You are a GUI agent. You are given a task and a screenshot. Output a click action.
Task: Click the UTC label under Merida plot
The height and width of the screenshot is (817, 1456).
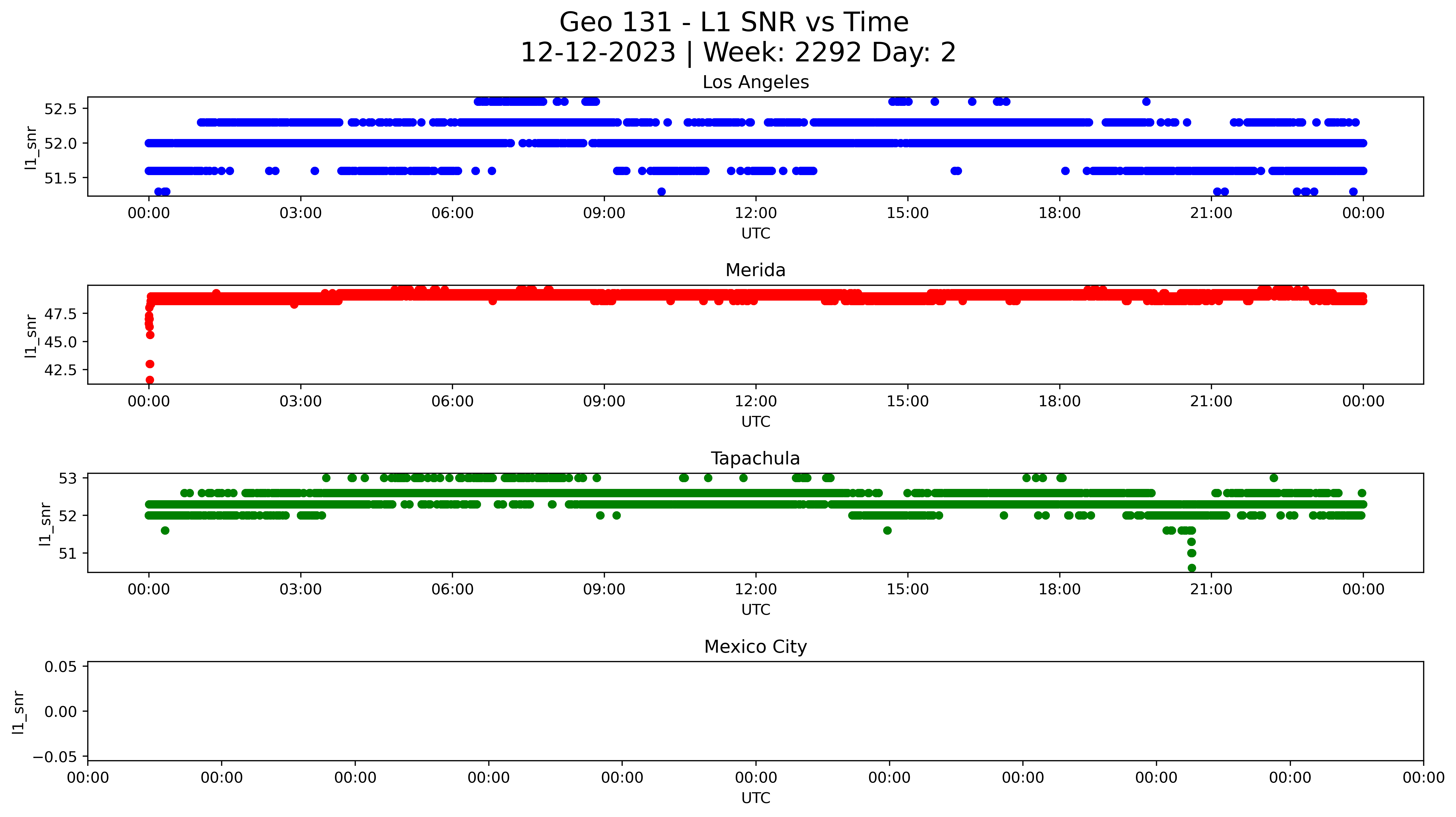point(756,422)
